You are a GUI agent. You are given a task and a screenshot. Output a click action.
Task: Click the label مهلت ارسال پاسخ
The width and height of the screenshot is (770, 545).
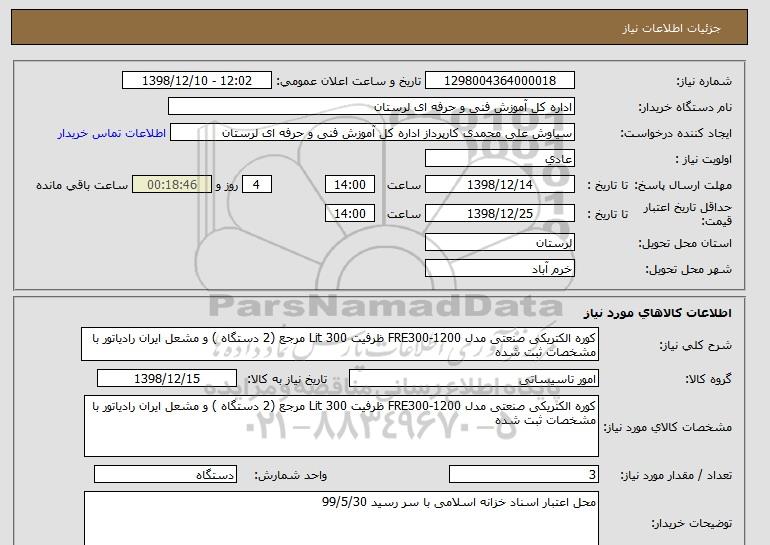(x=682, y=185)
